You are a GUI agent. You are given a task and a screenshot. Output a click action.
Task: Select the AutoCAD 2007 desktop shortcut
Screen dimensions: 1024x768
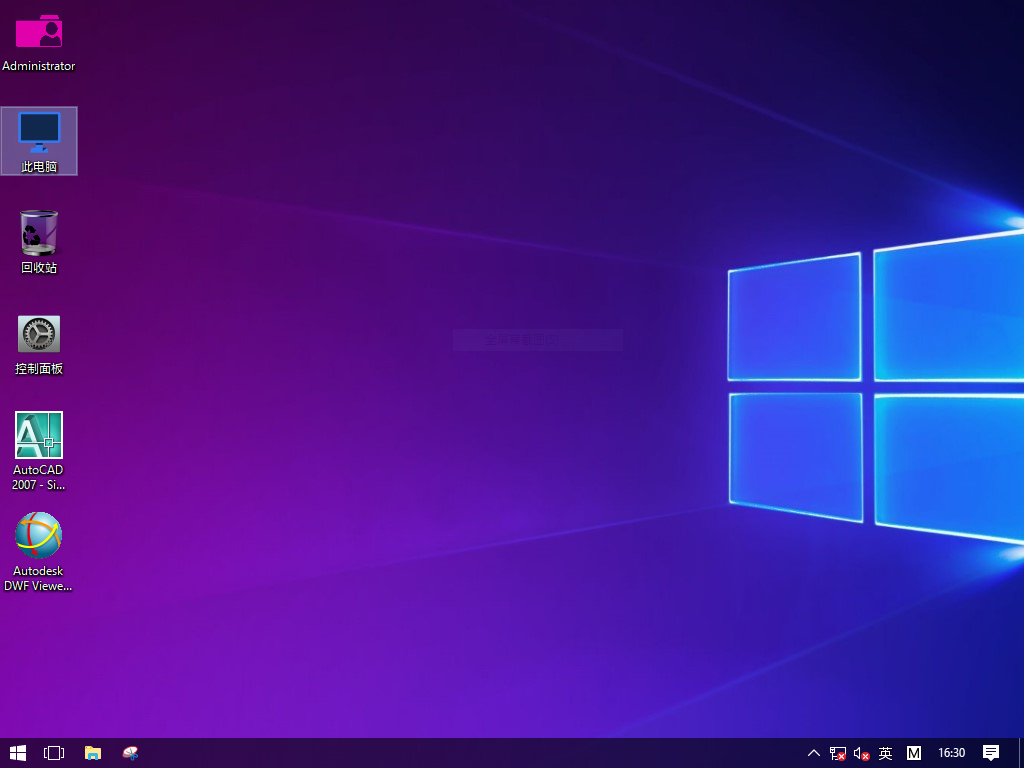tap(39, 436)
